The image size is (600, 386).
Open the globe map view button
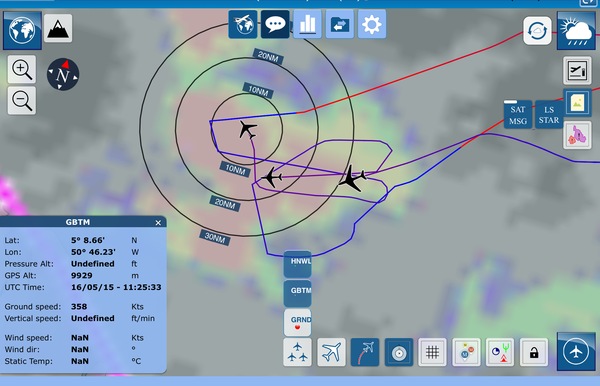point(22,30)
